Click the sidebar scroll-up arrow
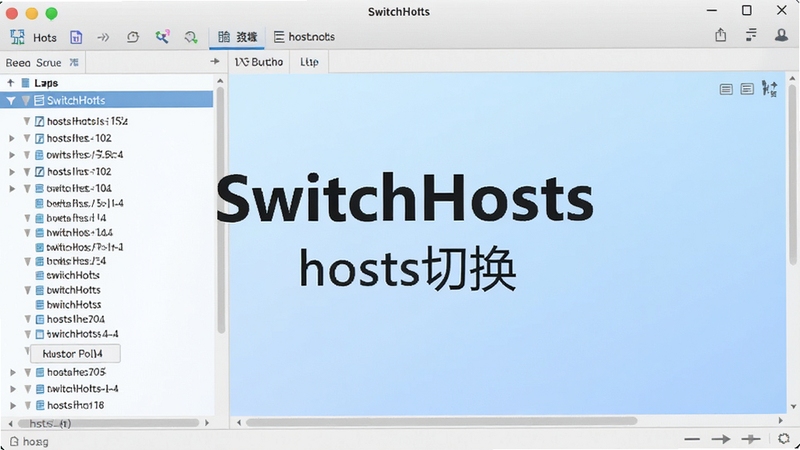Screen dimensions: 800x450 [x=220, y=81]
